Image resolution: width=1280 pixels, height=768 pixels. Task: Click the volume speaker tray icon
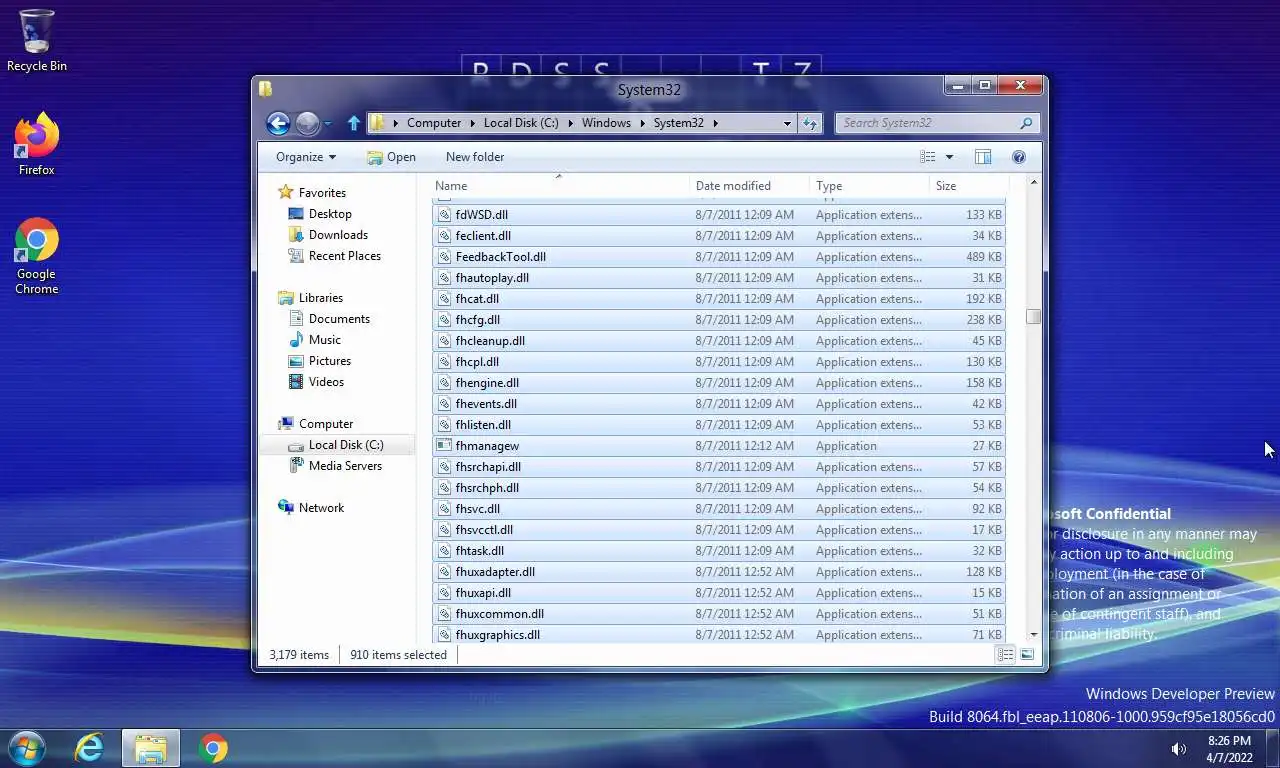pyautogui.click(x=1179, y=749)
